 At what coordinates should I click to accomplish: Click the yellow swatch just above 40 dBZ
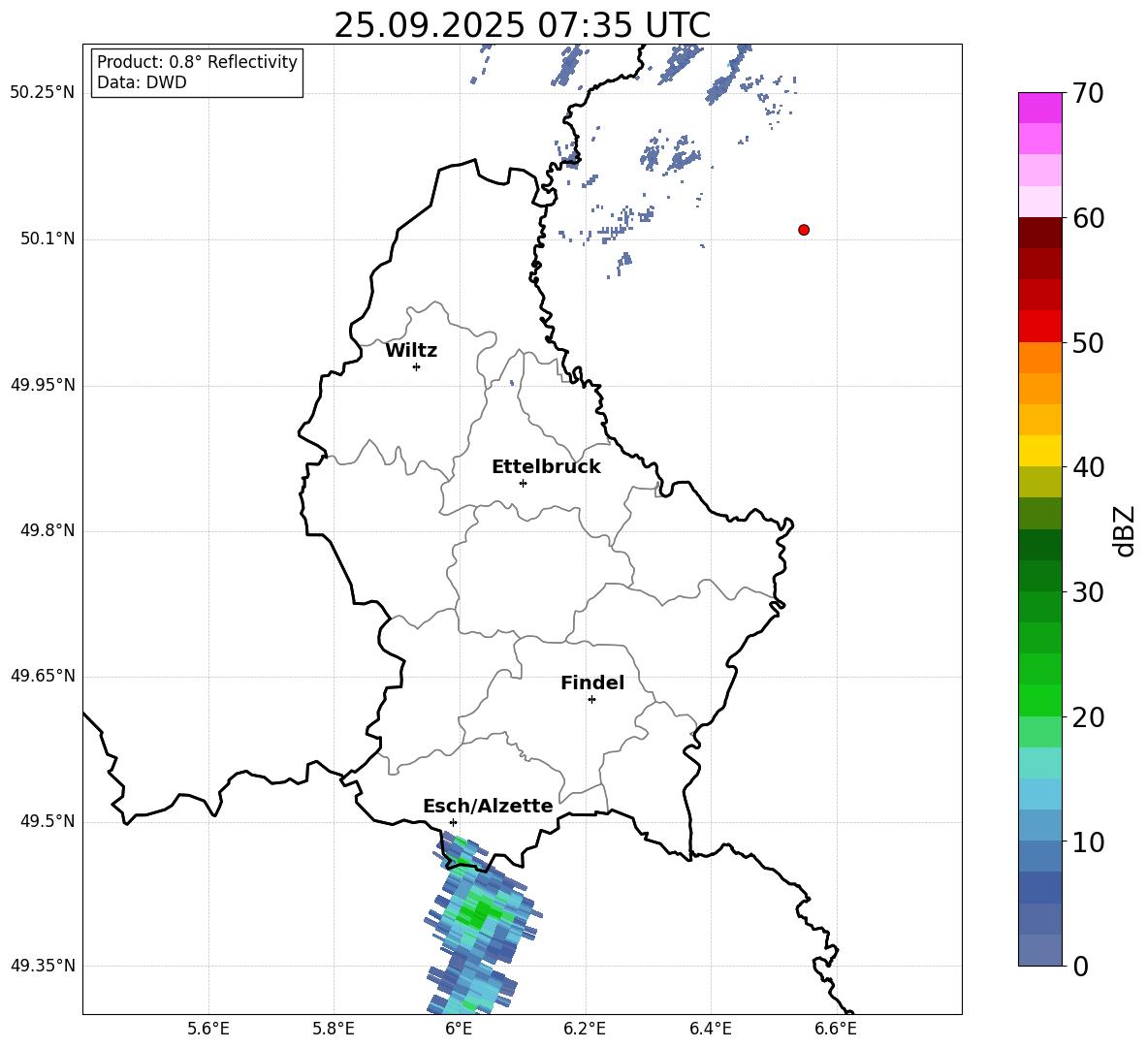coord(1039,451)
